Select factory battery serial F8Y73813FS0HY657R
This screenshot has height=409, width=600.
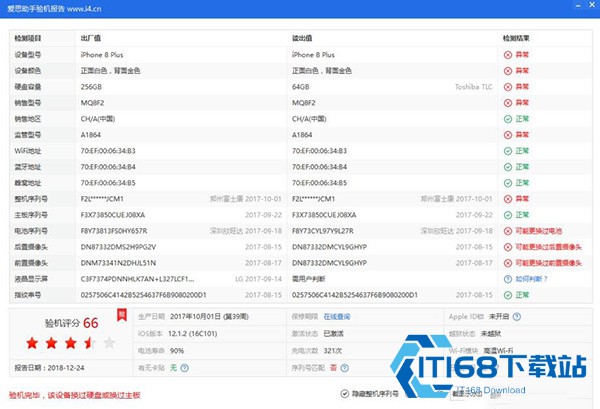(x=114, y=231)
